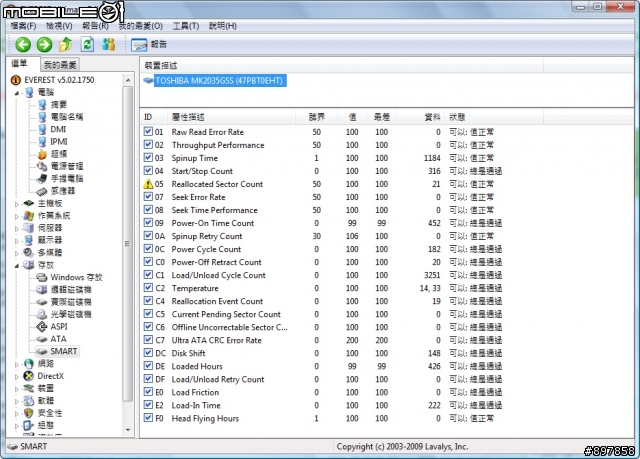Expand the Network tree node
Image resolution: width=640 pixels, height=459 pixels.
[17, 364]
